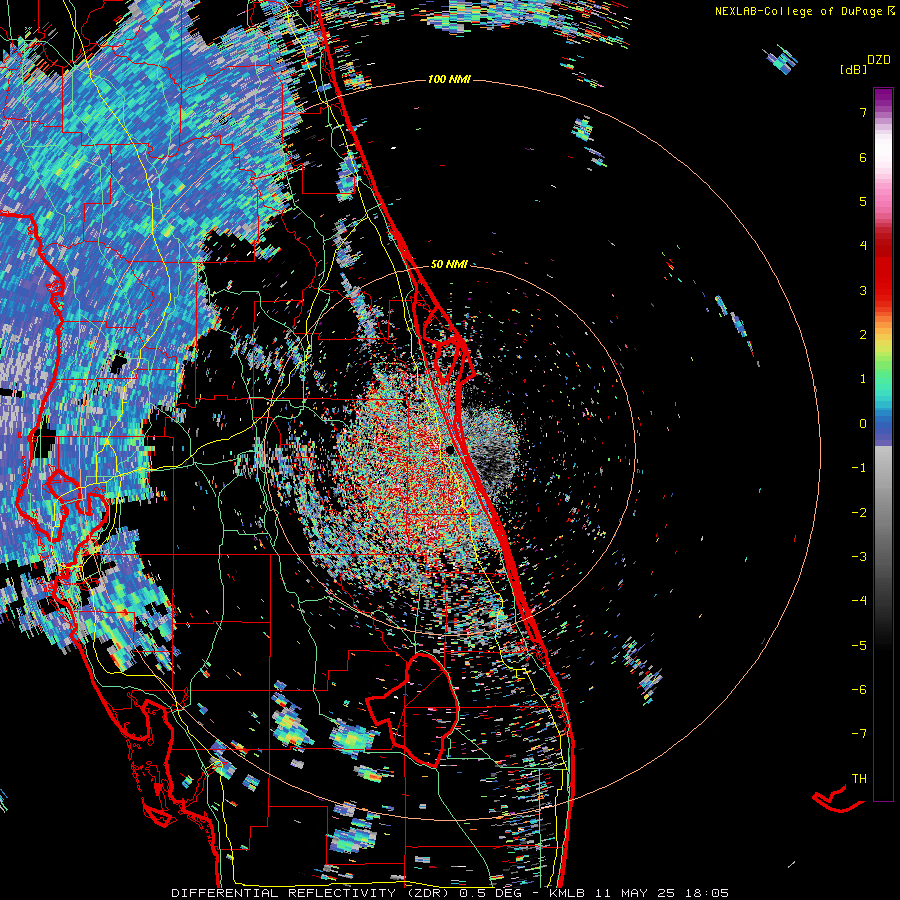Click the 5 value on the color scale
The image size is (900, 900).
pyautogui.click(x=863, y=201)
